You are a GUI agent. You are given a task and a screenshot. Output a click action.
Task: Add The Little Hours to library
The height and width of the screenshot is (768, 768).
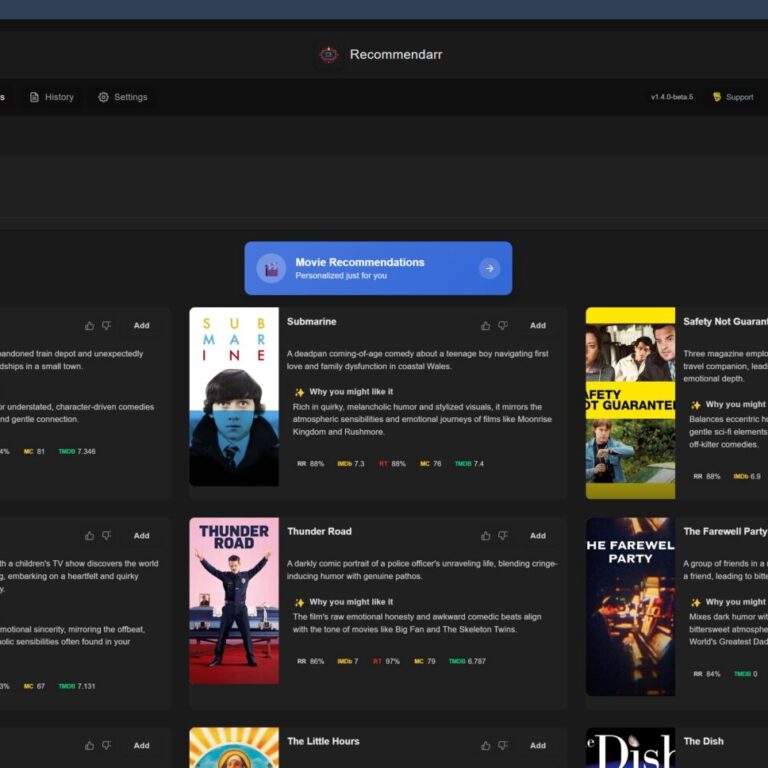(x=537, y=745)
